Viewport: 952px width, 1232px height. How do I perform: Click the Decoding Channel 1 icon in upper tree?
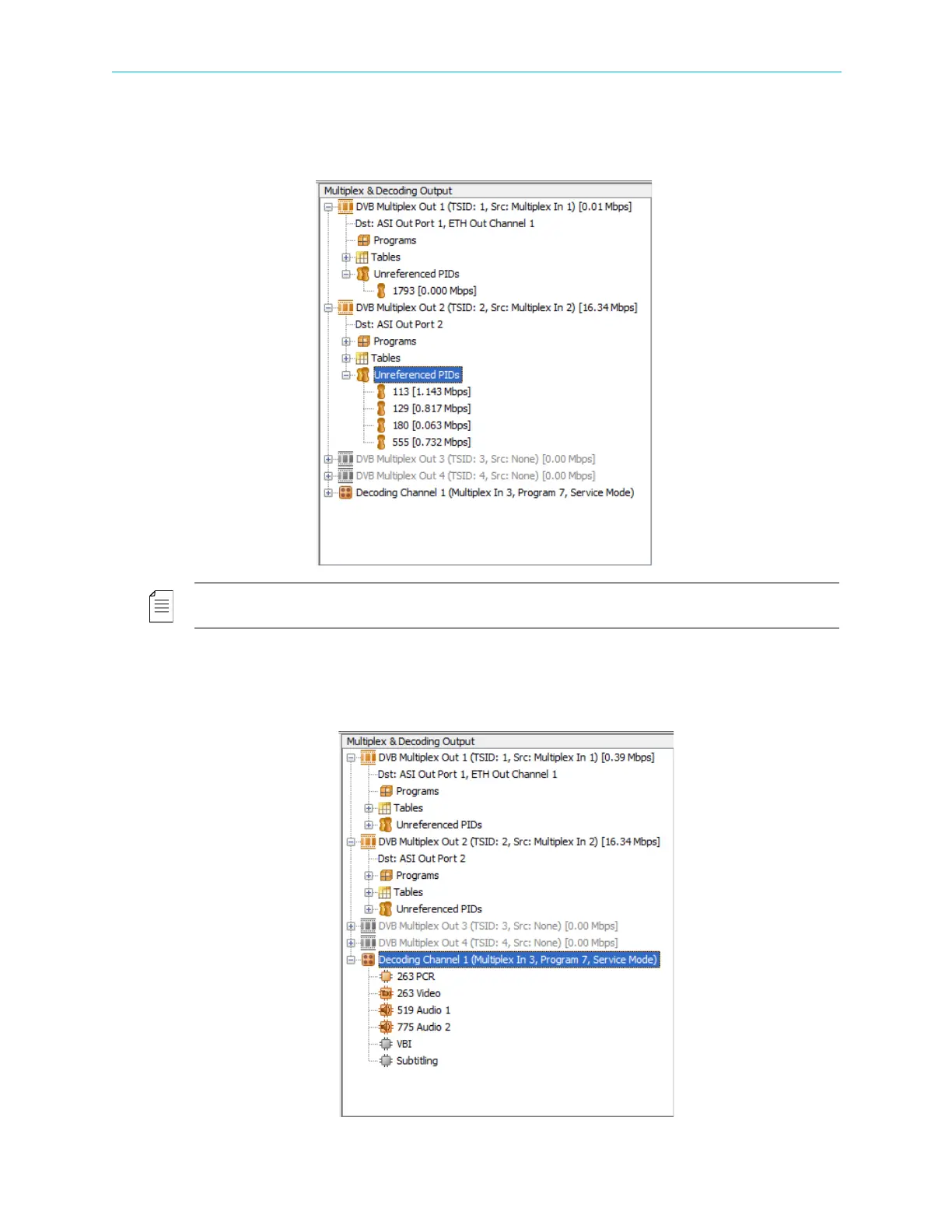[x=346, y=492]
